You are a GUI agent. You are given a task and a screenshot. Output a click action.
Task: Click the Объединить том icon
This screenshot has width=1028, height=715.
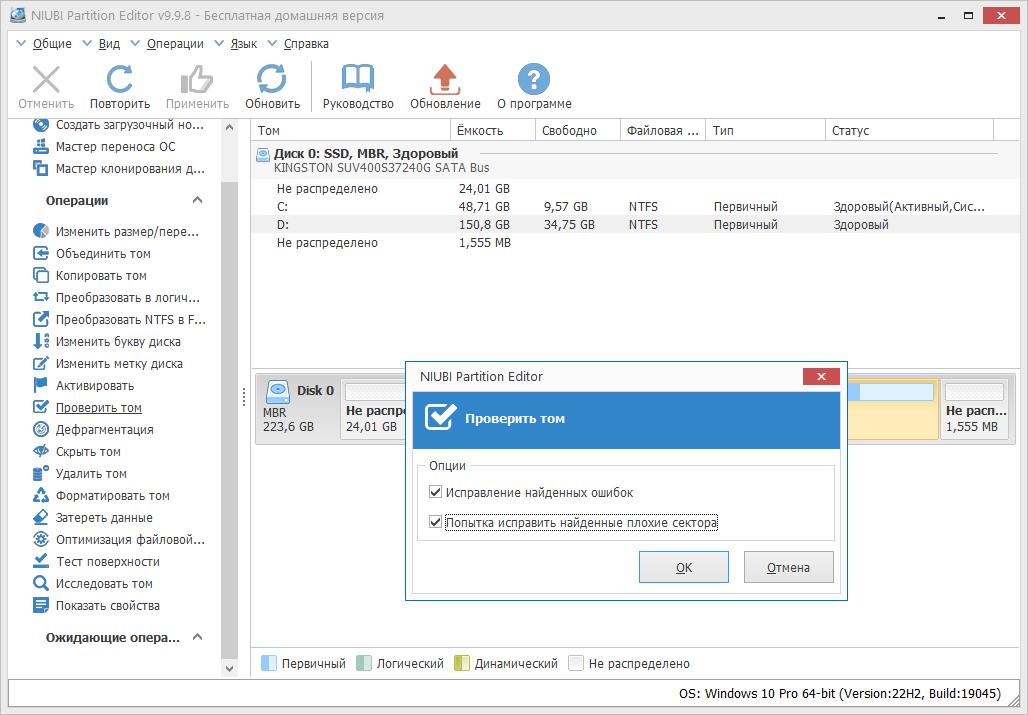tap(41, 254)
